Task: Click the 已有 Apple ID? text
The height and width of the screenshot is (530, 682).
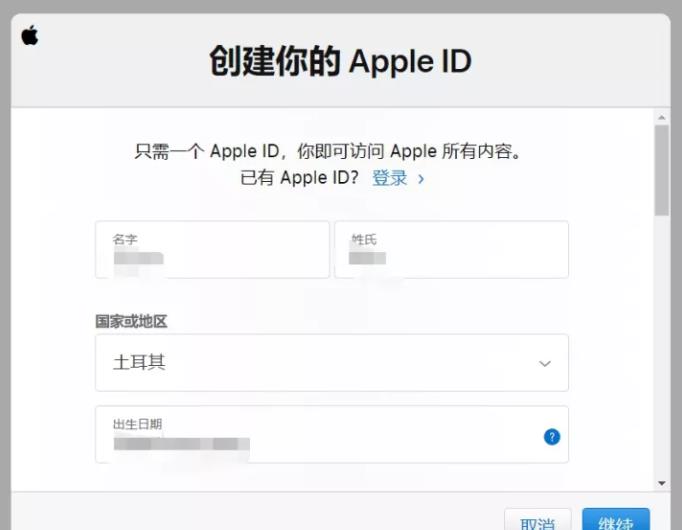Action: tap(299, 178)
